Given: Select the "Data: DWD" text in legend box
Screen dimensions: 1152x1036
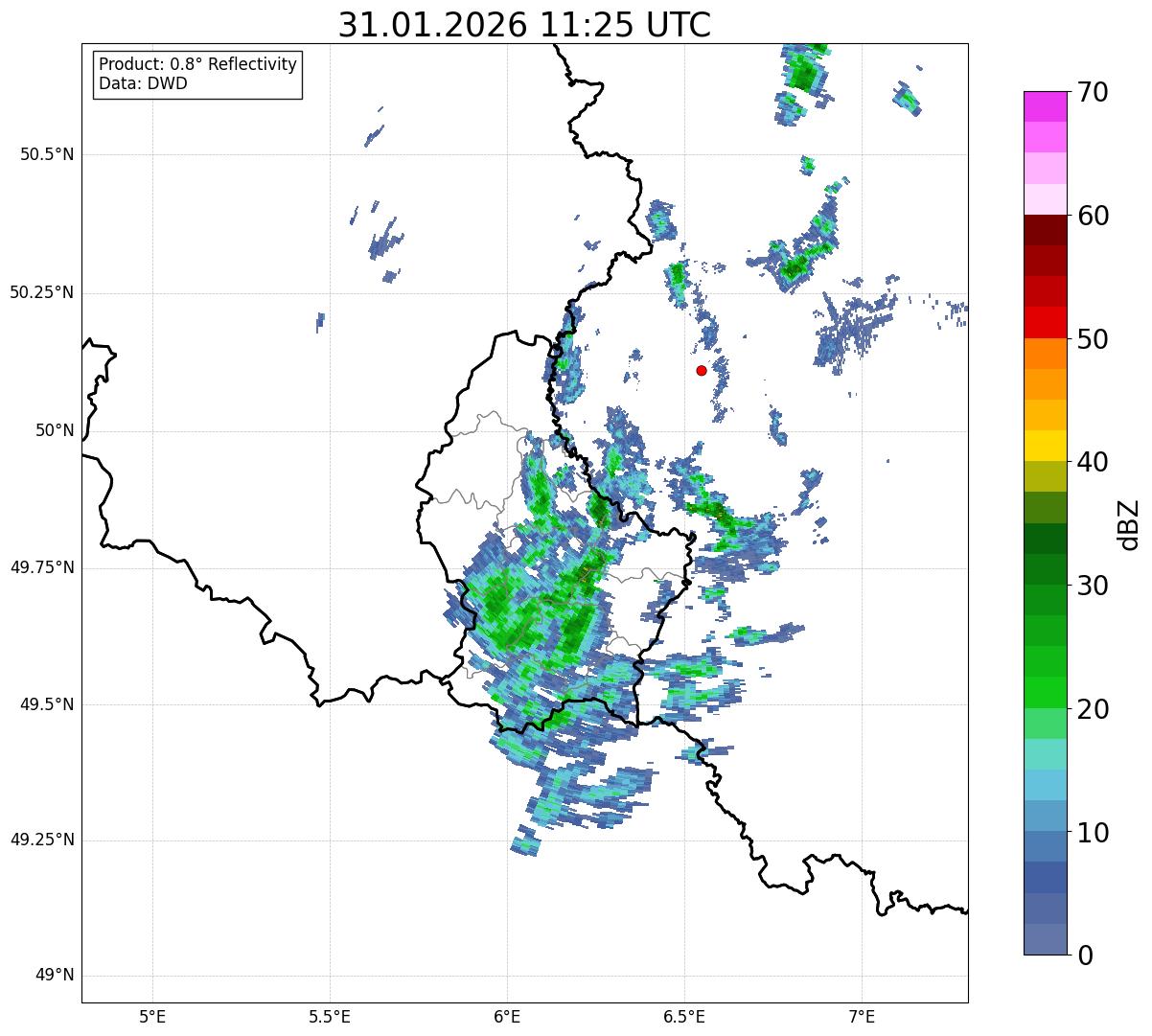Looking at the screenshot, I should click(x=143, y=83).
